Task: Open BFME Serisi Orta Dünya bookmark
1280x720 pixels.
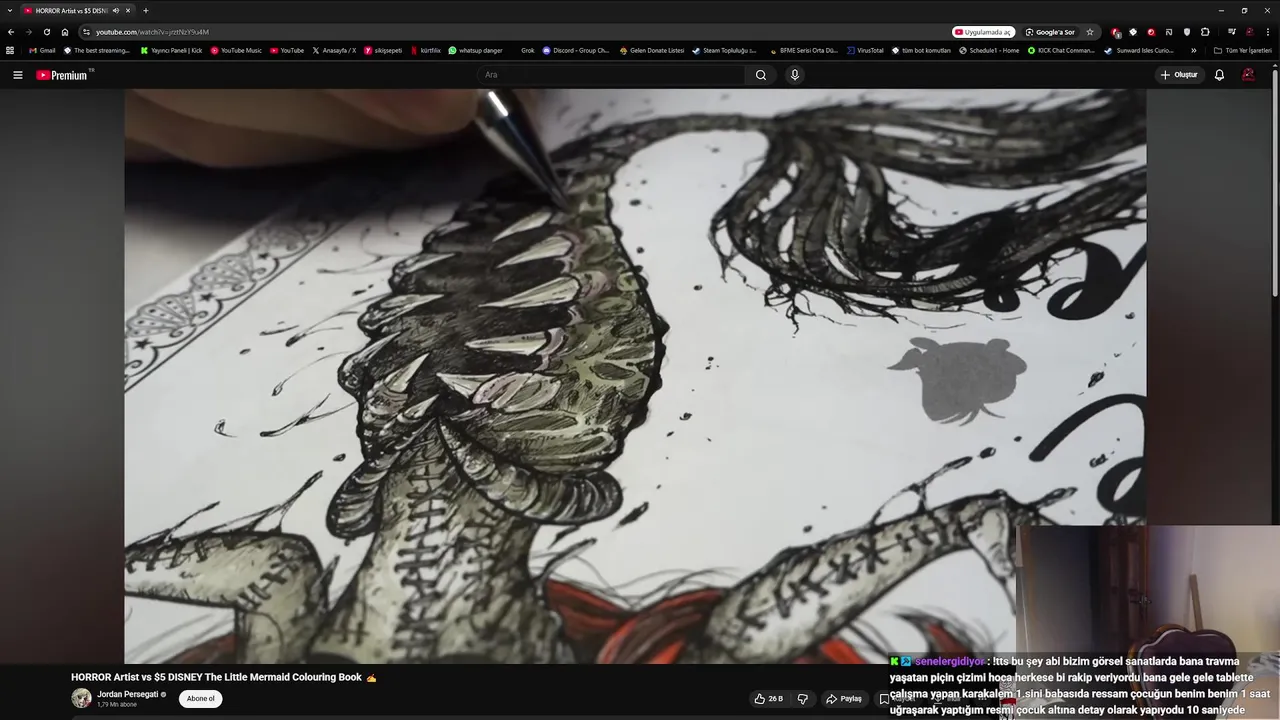Action: click(x=803, y=50)
